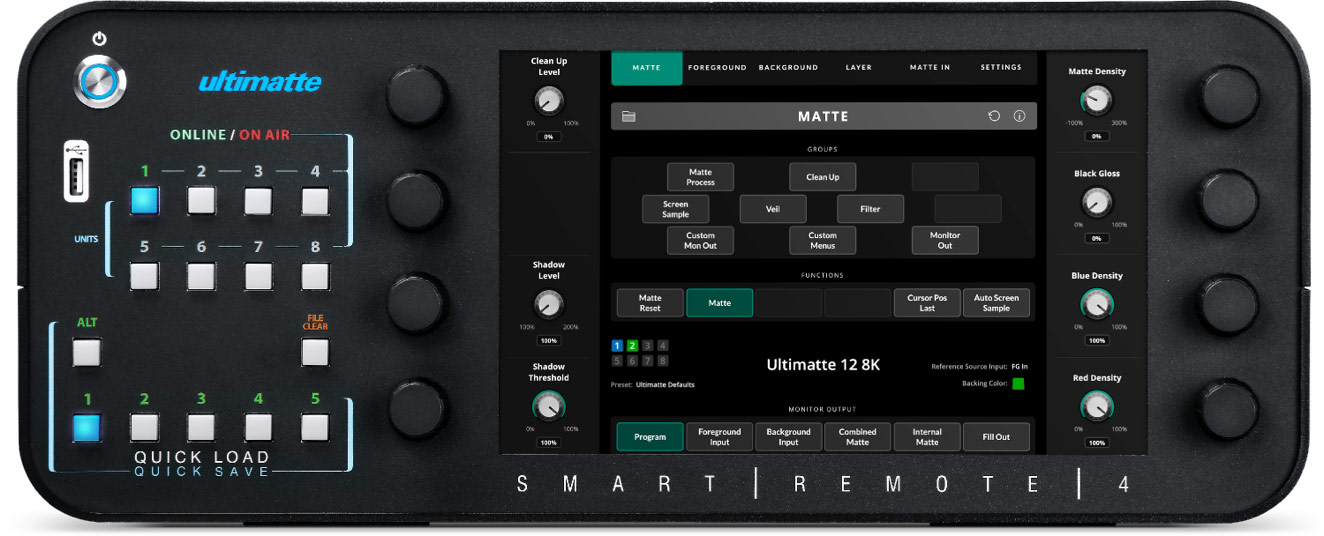
Task: Switch to the MATTE tab
Action: click(647, 68)
